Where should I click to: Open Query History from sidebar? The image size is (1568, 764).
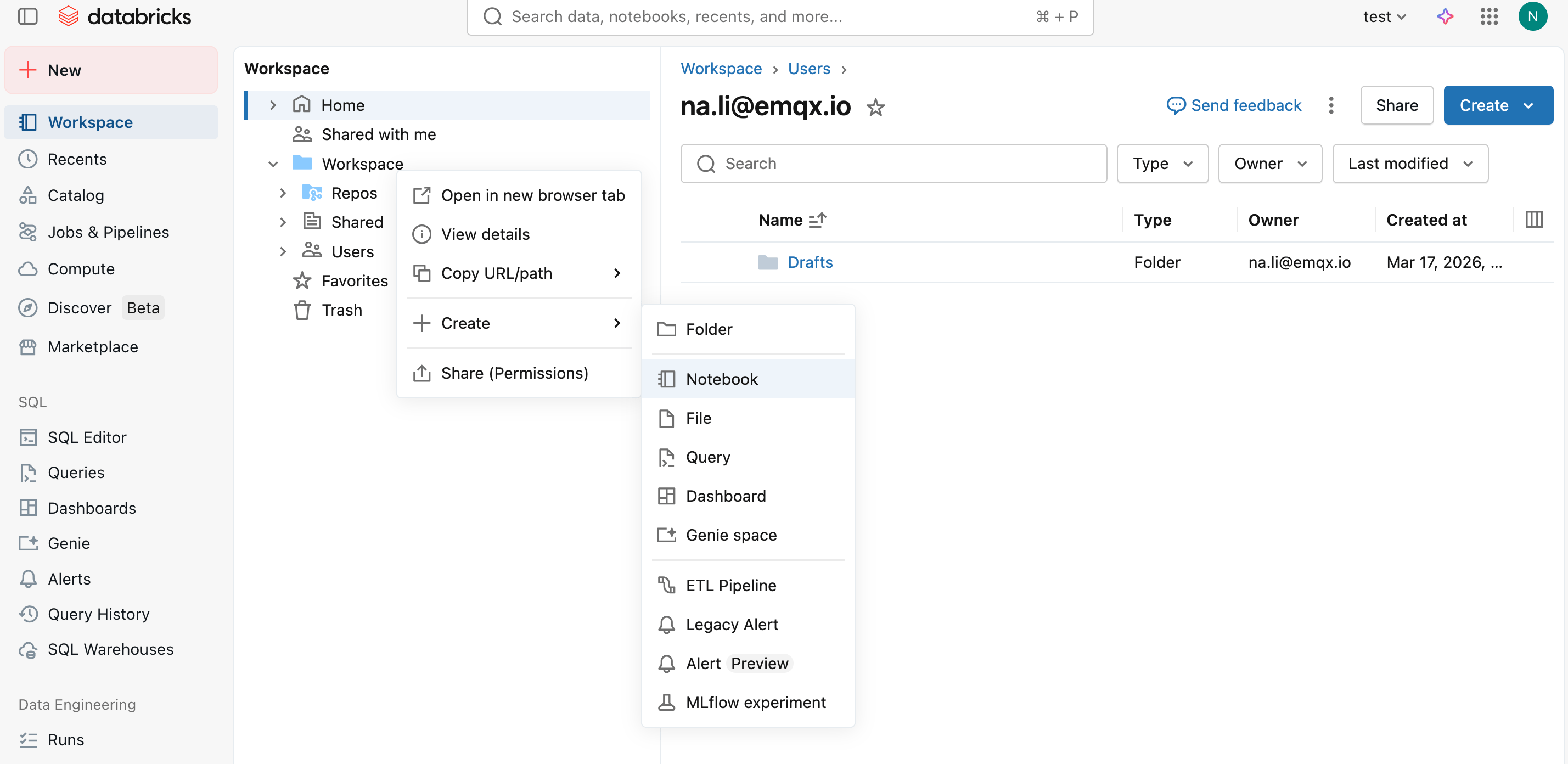click(x=98, y=614)
